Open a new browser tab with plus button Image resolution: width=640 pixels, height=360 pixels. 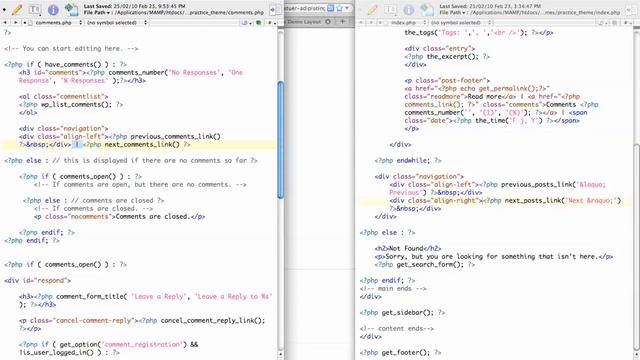pos(343,21)
